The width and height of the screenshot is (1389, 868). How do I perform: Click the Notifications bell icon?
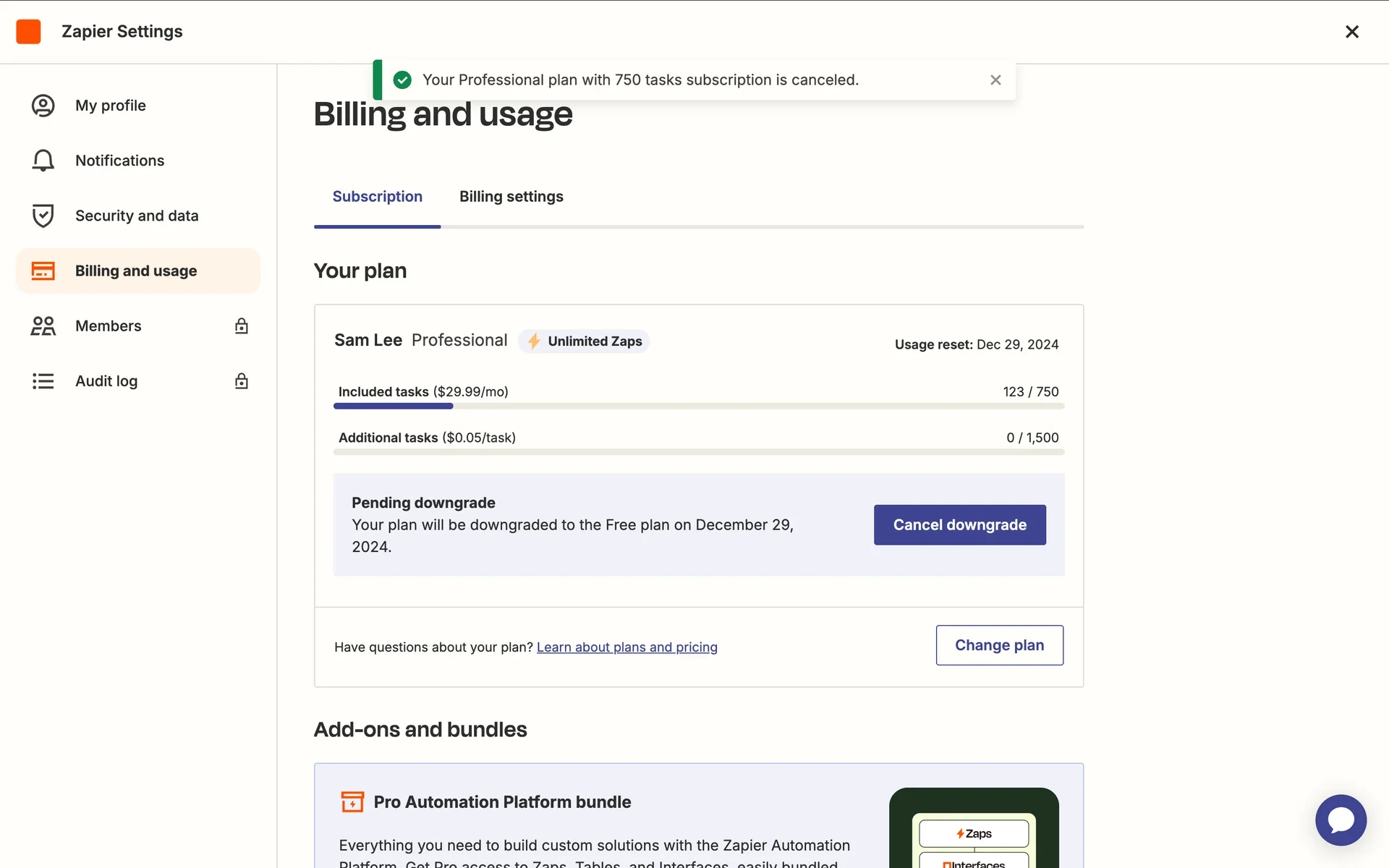click(43, 161)
